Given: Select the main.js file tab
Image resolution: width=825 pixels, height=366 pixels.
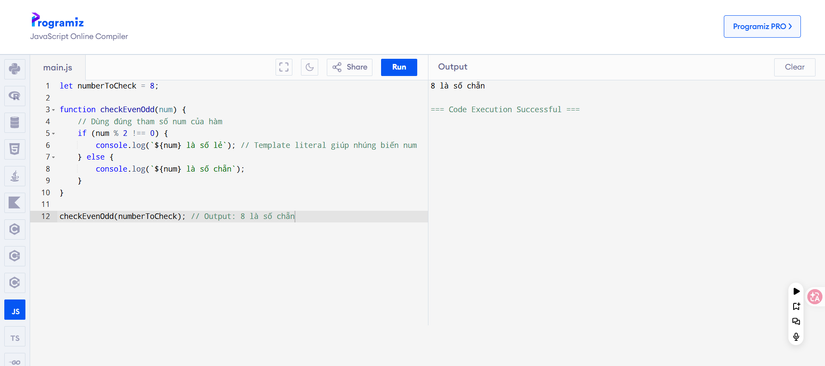Looking at the screenshot, I should tap(58, 67).
